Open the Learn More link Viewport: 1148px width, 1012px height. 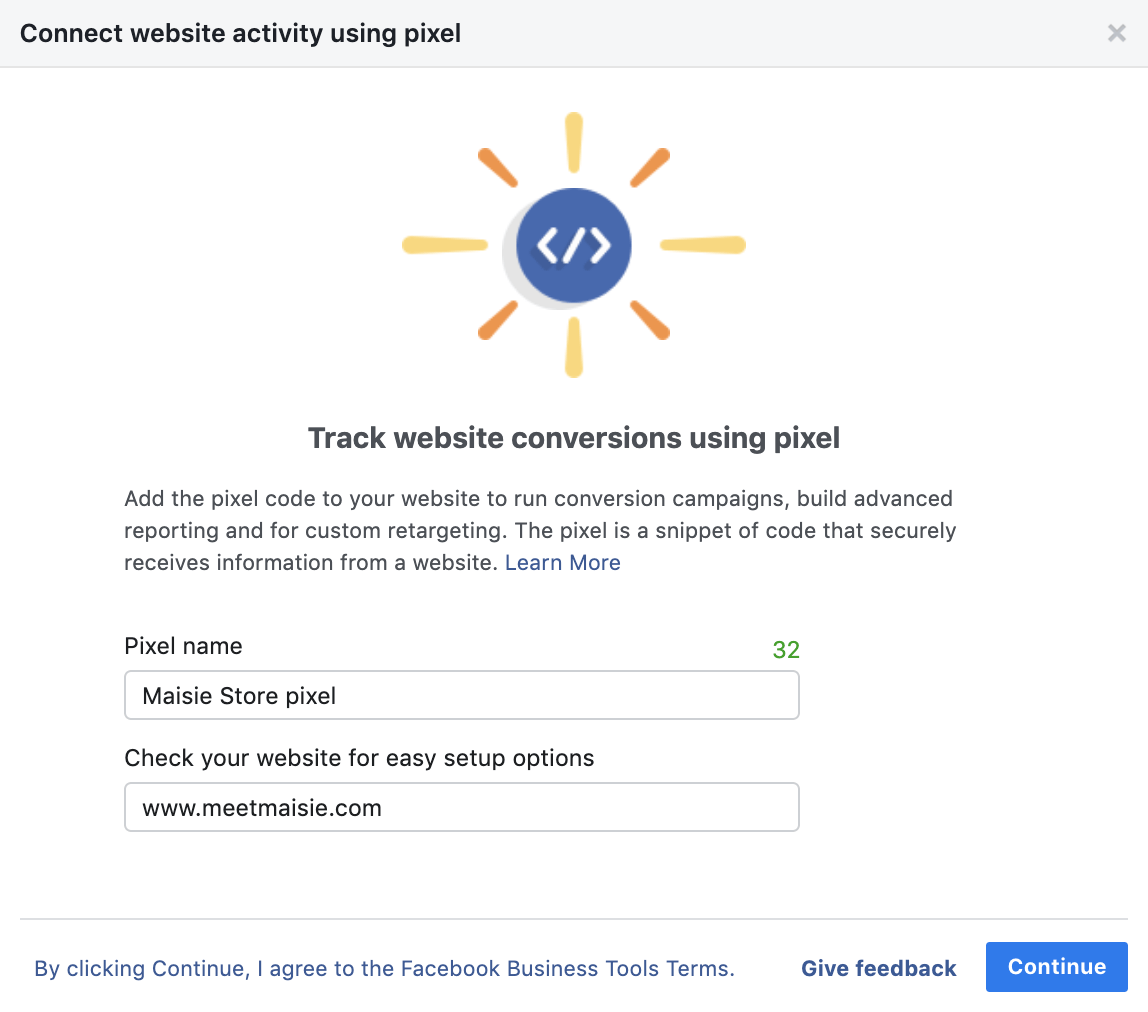tap(562, 563)
